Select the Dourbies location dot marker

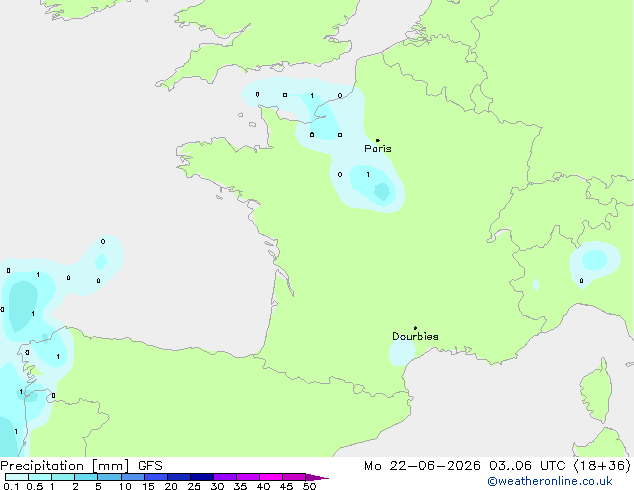415,328
